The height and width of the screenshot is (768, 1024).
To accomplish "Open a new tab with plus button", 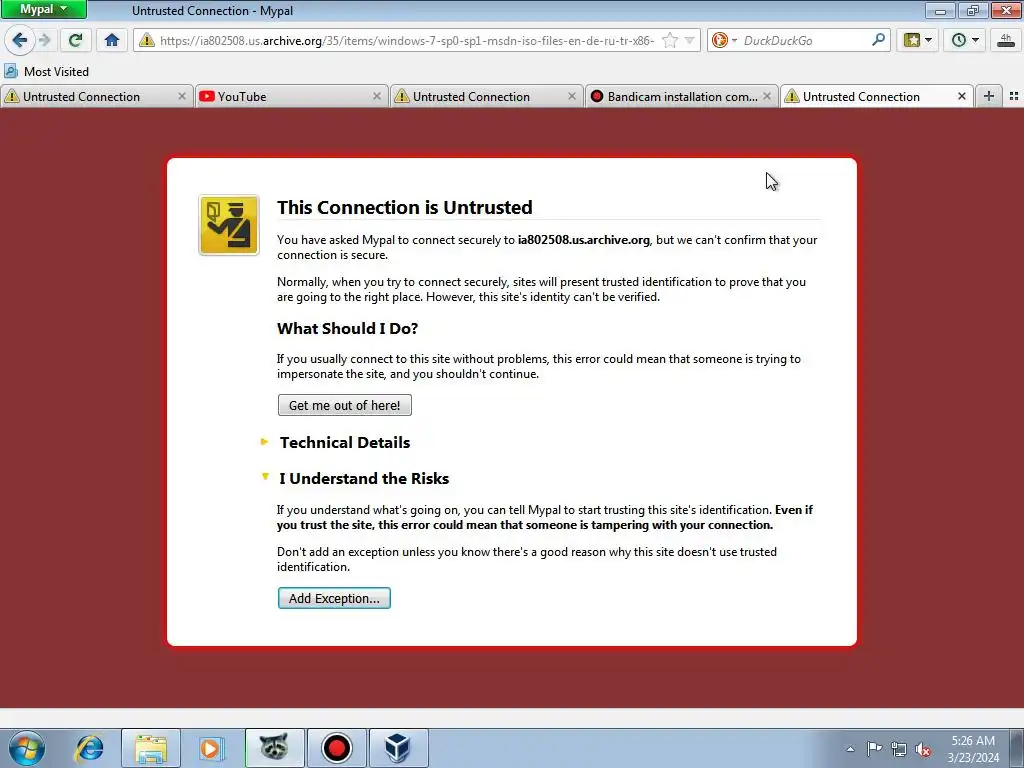I will [989, 96].
